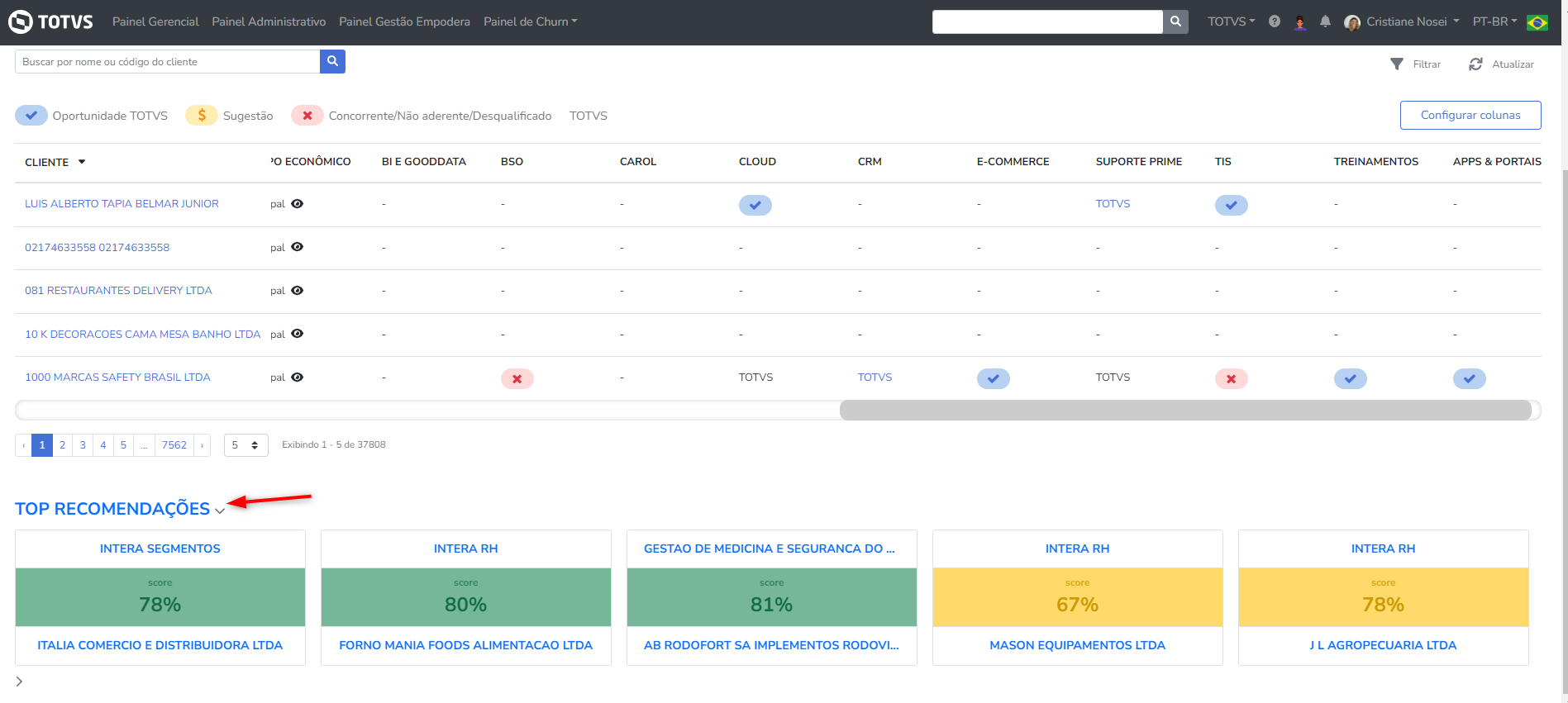The image size is (1568, 703).
Task: Go to page 5 in pagination
Action: [124, 445]
